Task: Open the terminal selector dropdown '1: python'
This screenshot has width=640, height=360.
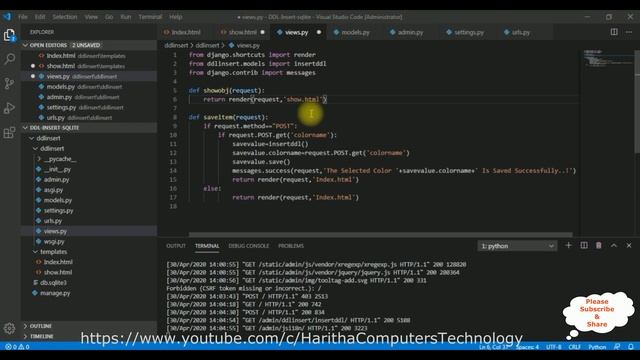Action: tap(517, 246)
